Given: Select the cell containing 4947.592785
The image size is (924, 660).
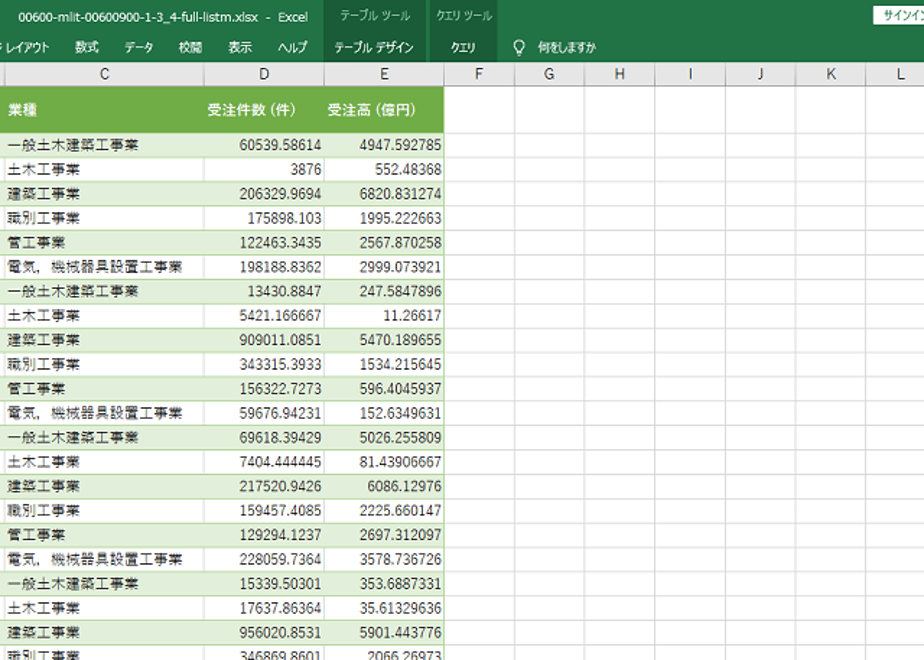Looking at the screenshot, I should coord(384,145).
